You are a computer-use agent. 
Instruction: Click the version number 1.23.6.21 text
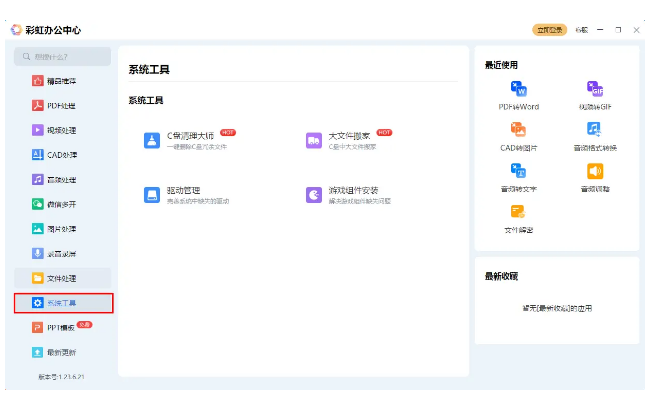(61, 377)
